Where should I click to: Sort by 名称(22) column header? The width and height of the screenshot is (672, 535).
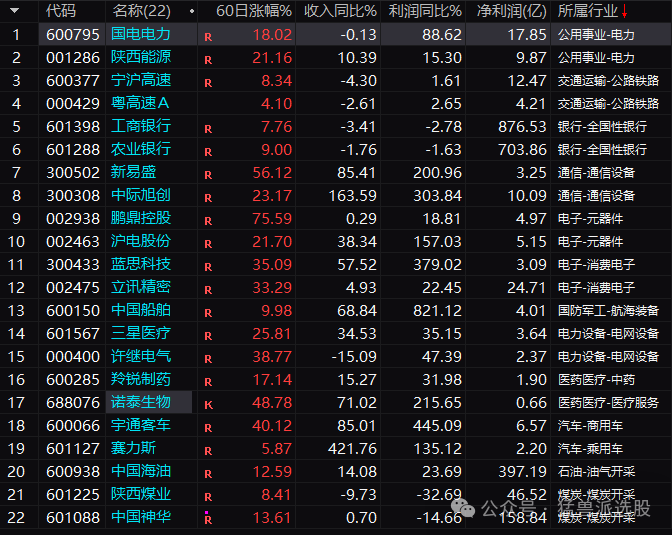(141, 11)
